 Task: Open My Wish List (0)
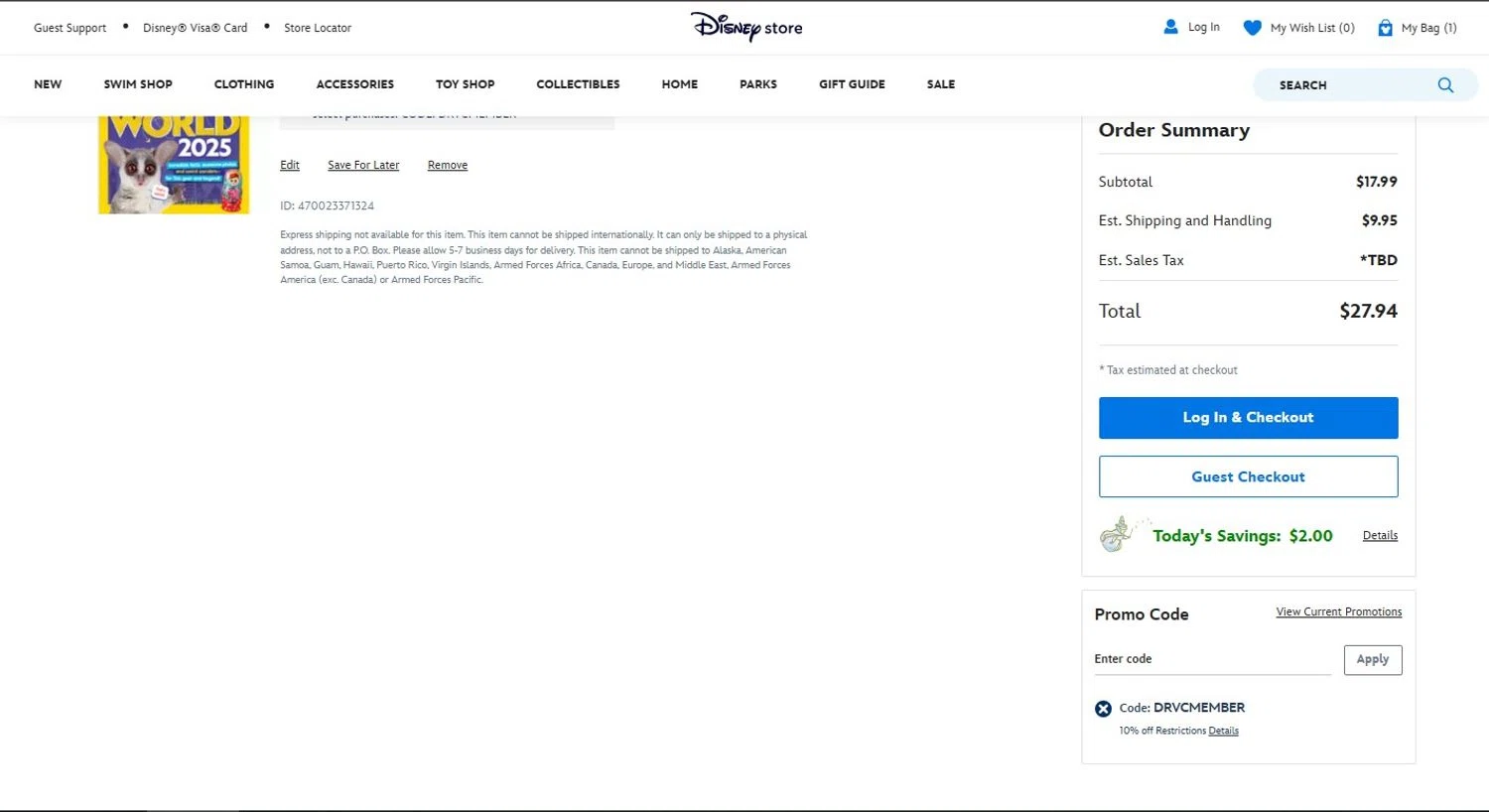point(1312,28)
